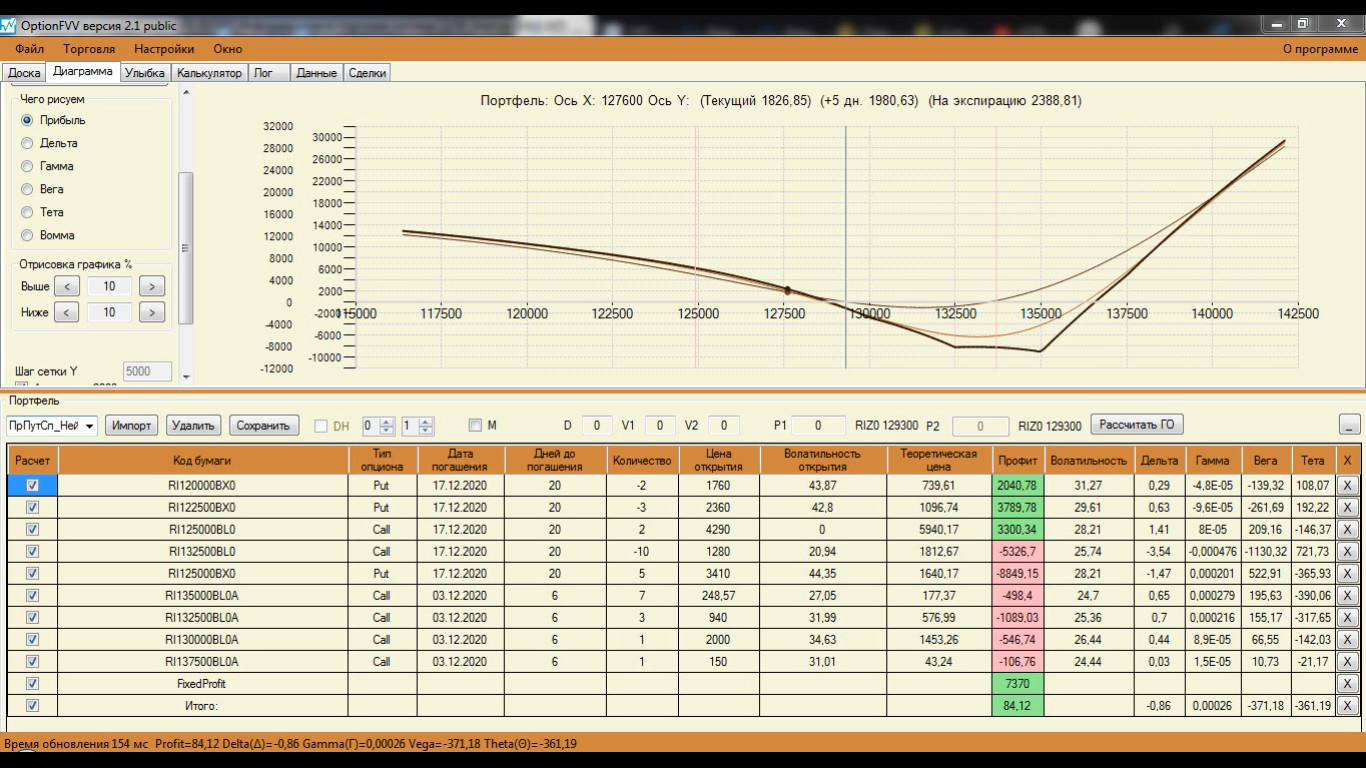Viewport: 1366px width, 768px height.
Task: Click the 'Выше' decrease arrow button
Action: pyautogui.click(x=66, y=286)
